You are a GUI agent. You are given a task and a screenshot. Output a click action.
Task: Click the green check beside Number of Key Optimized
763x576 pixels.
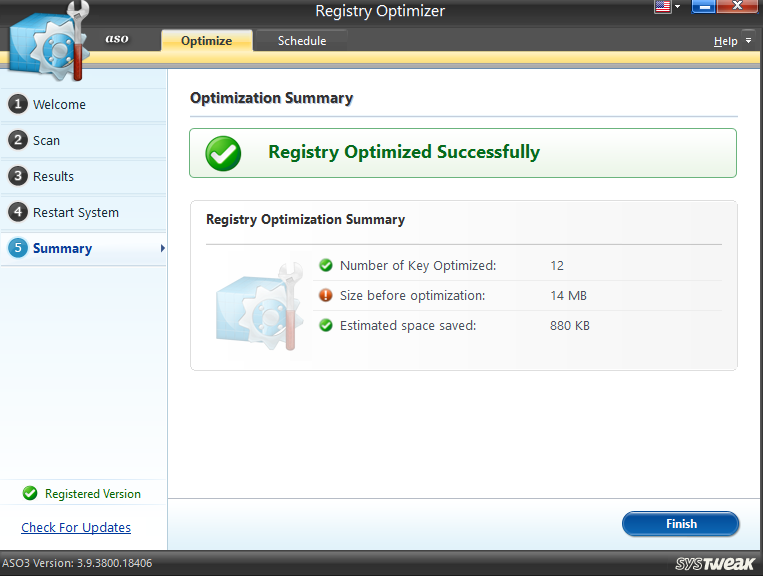point(326,265)
